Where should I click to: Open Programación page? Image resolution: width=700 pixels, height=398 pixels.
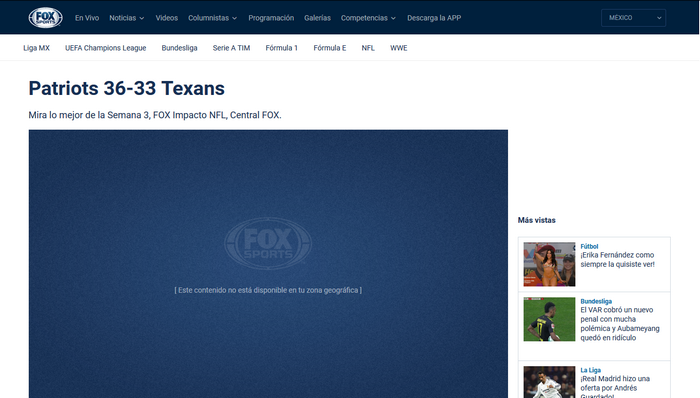(x=271, y=18)
